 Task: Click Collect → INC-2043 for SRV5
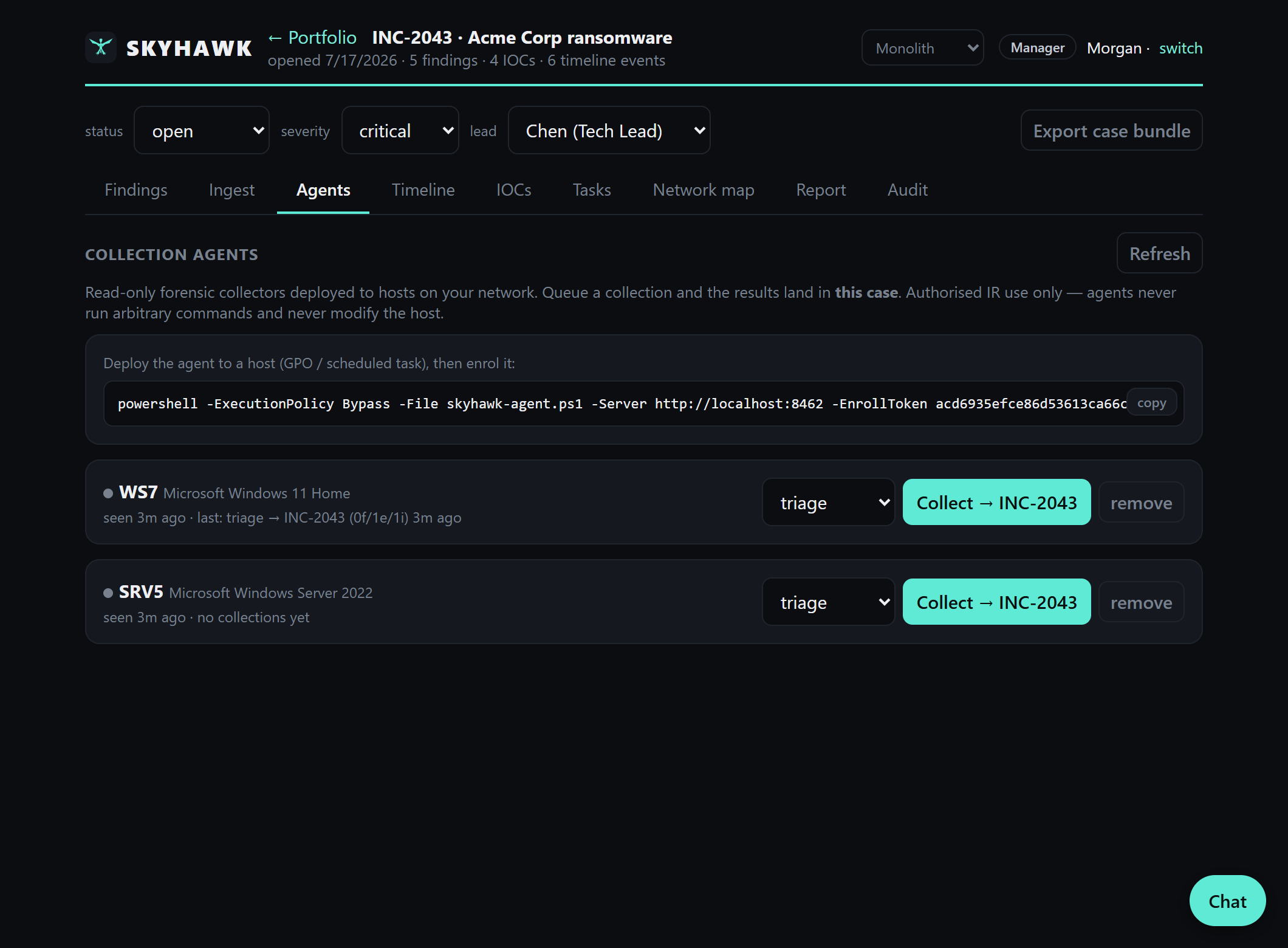point(996,602)
